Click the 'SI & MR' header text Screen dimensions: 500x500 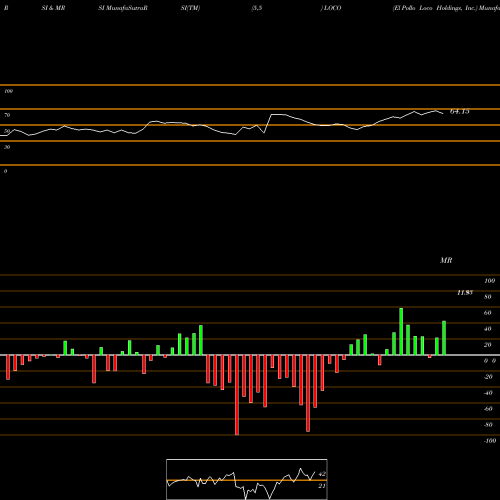point(53,8)
